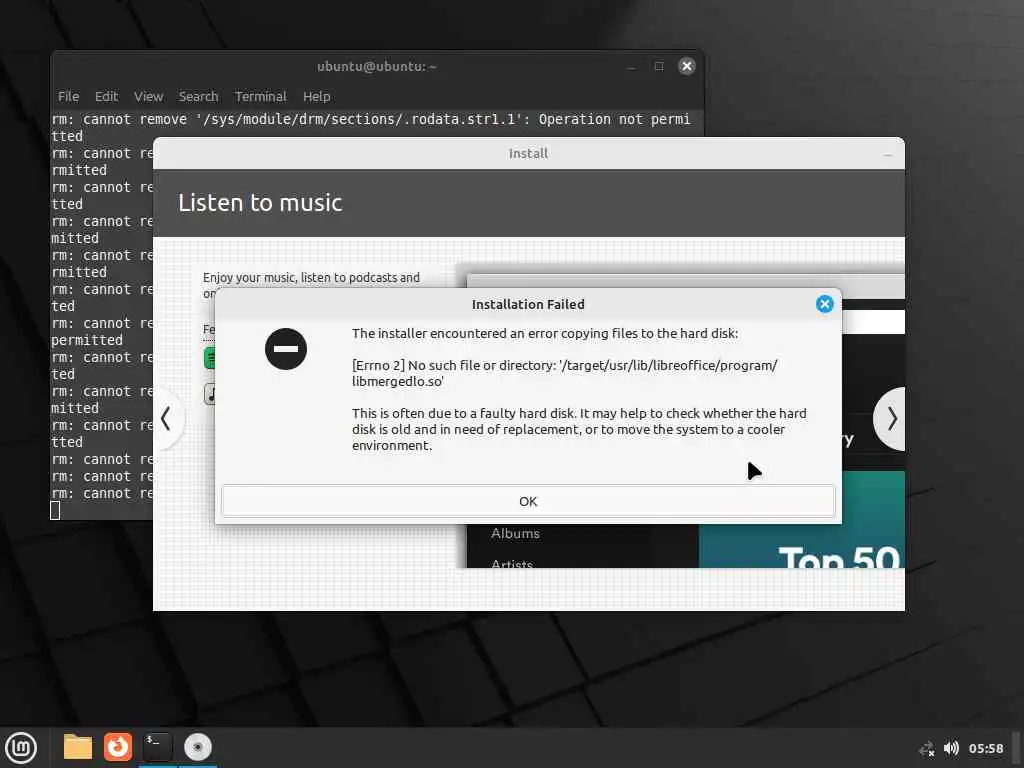Open the Help menu in the terminal
The width and height of the screenshot is (1024, 768).
point(316,97)
